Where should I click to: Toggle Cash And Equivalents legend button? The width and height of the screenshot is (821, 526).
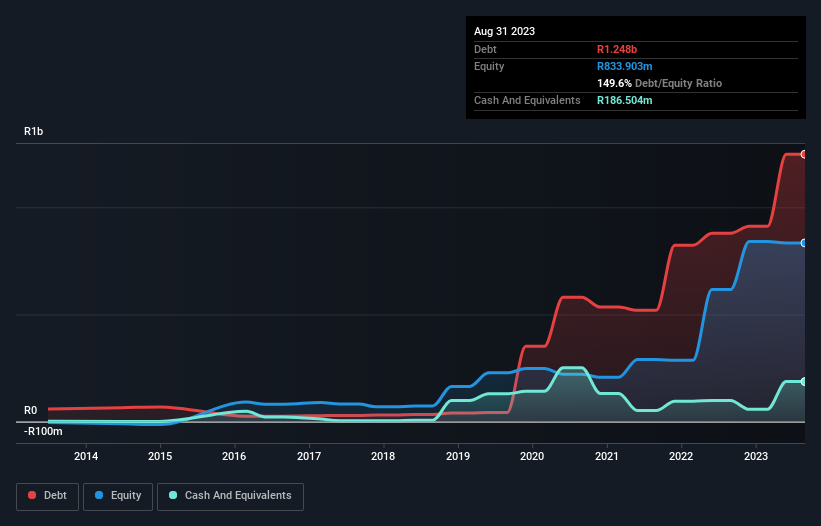pyautogui.click(x=230, y=496)
